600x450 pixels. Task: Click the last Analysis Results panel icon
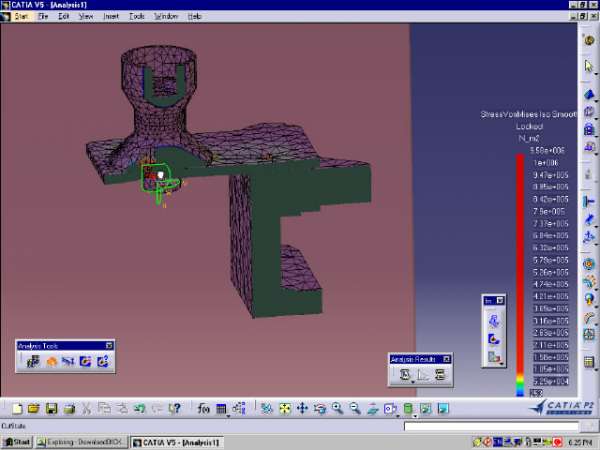coord(440,375)
